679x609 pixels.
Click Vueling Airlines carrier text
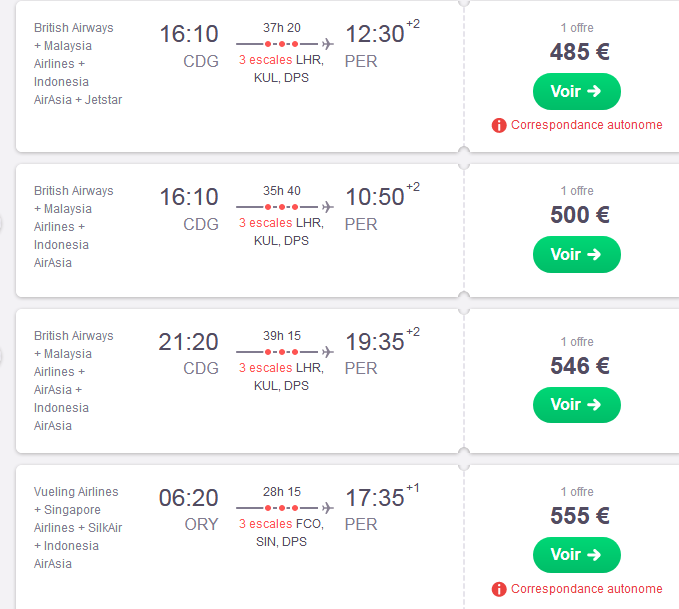point(76,492)
